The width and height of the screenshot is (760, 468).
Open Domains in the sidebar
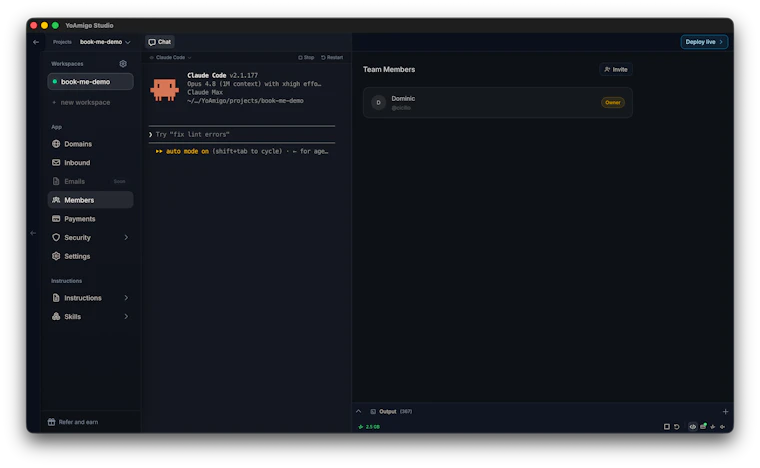91,144
